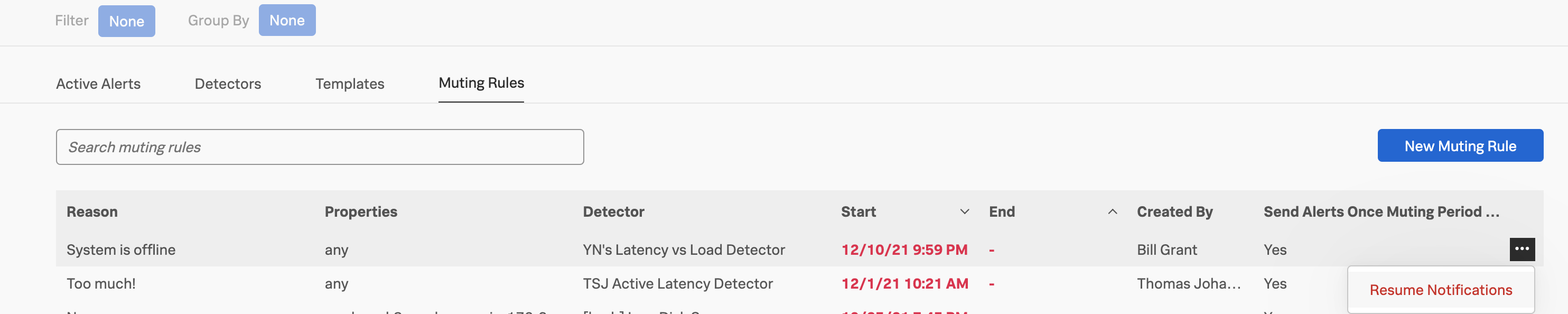Click the End column sort-up chevron

[x=1112, y=212]
